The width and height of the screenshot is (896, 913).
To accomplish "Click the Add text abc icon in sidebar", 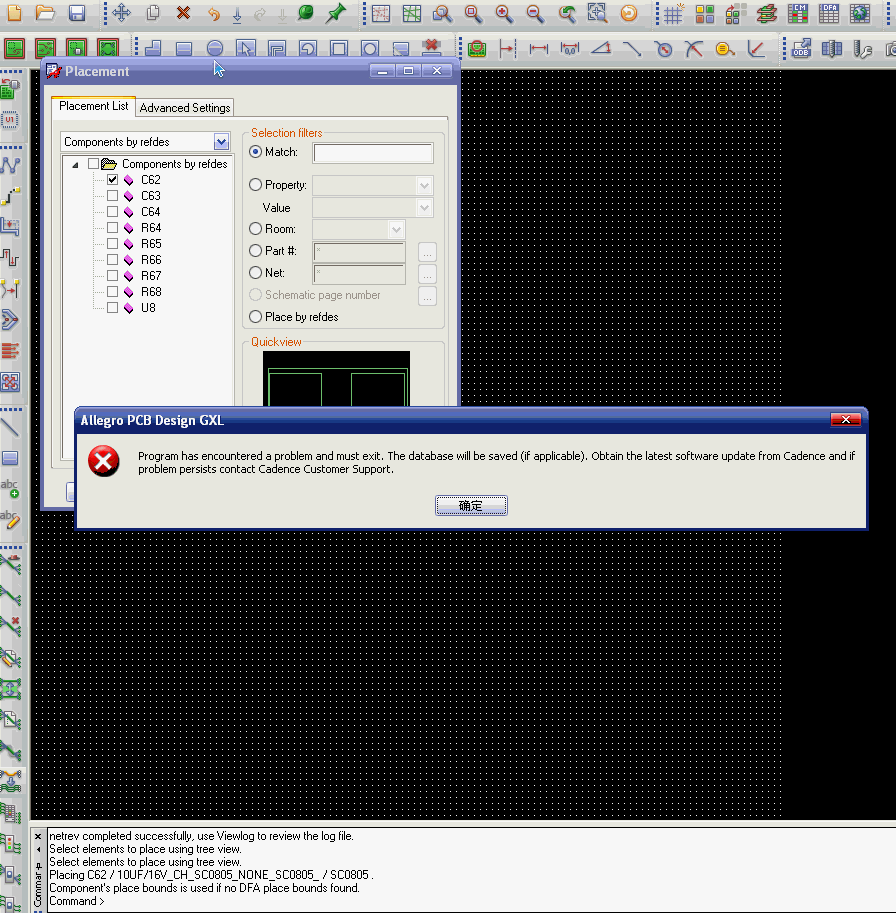I will coord(10,488).
